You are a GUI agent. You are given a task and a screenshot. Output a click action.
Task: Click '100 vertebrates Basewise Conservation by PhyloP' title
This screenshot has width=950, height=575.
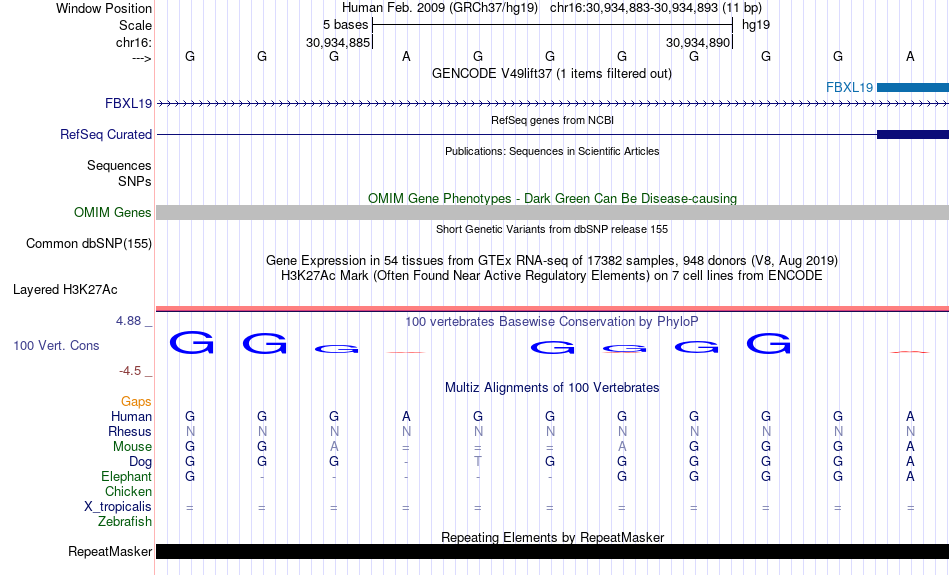pos(552,322)
